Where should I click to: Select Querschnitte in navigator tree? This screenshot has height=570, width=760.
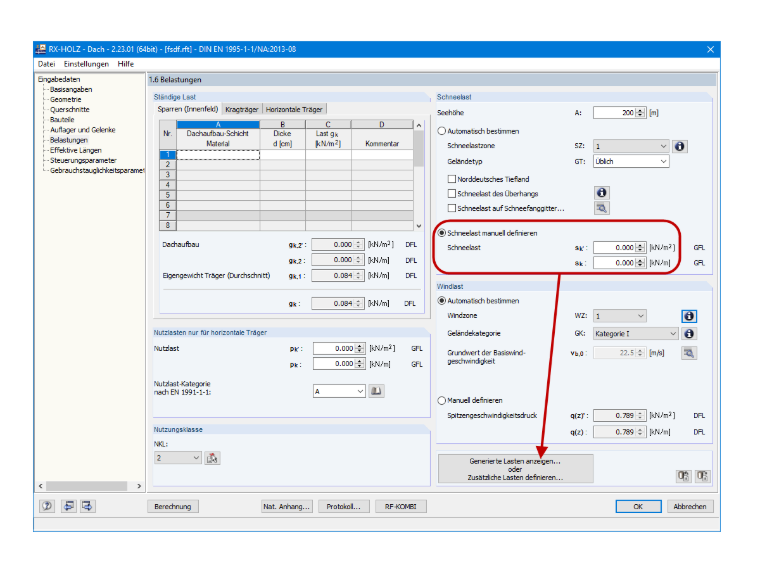70,110
